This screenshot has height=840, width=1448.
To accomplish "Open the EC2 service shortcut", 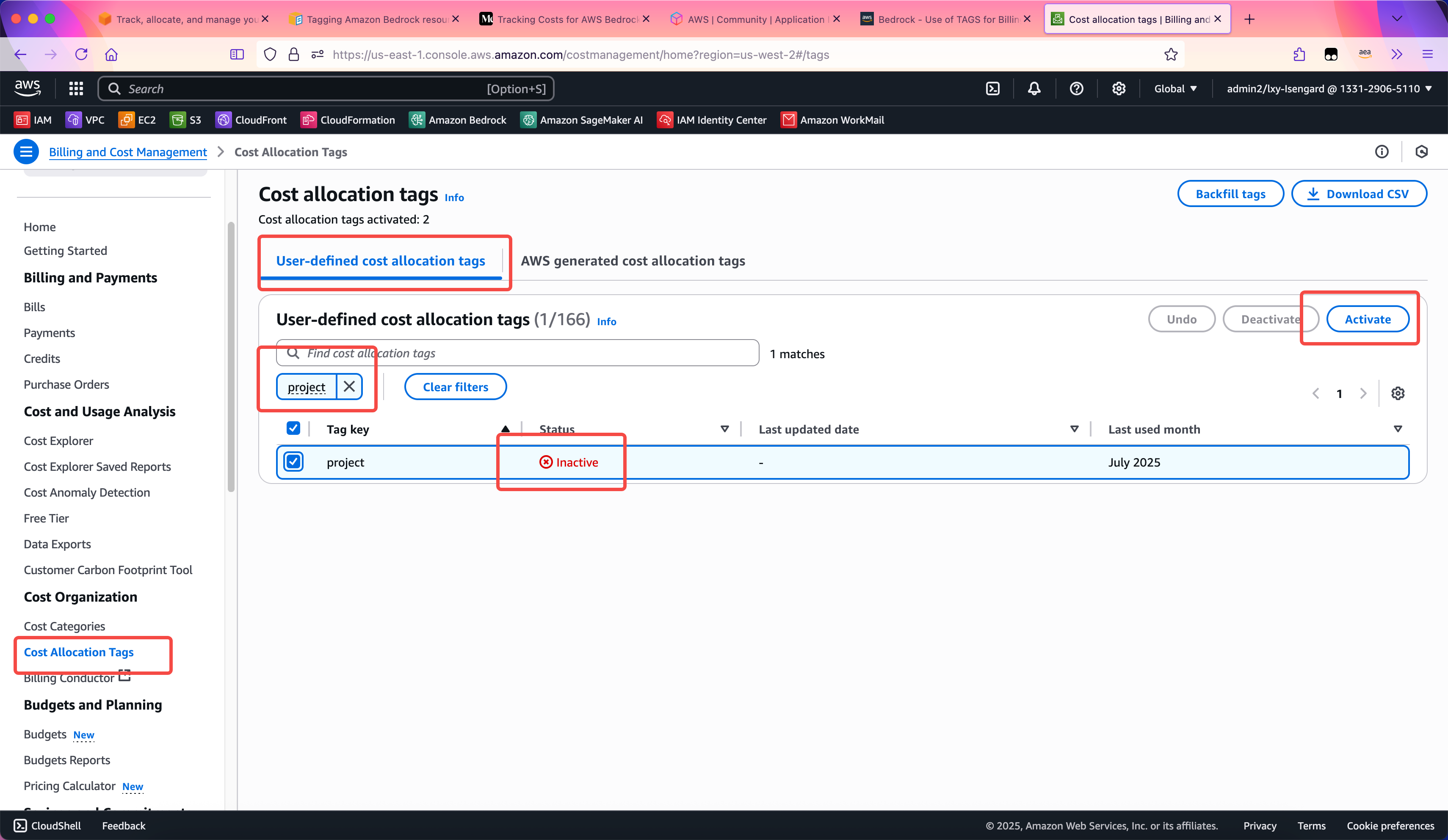I will tap(137, 119).
